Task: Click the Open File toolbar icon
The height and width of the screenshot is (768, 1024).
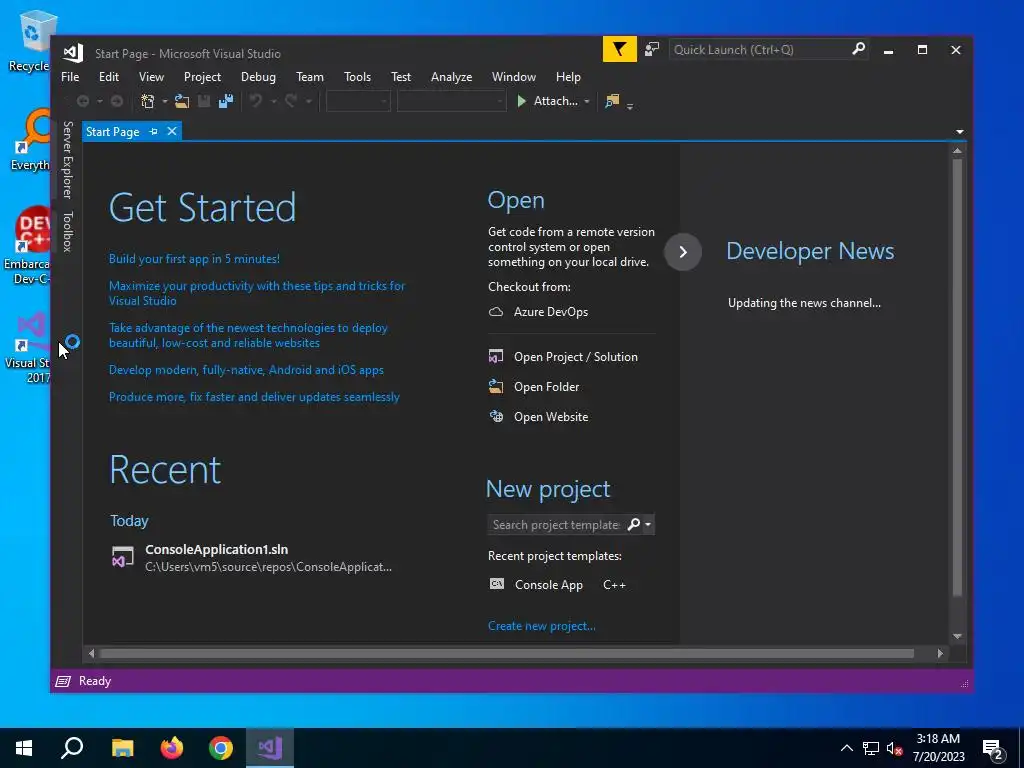Action: pyautogui.click(x=182, y=101)
